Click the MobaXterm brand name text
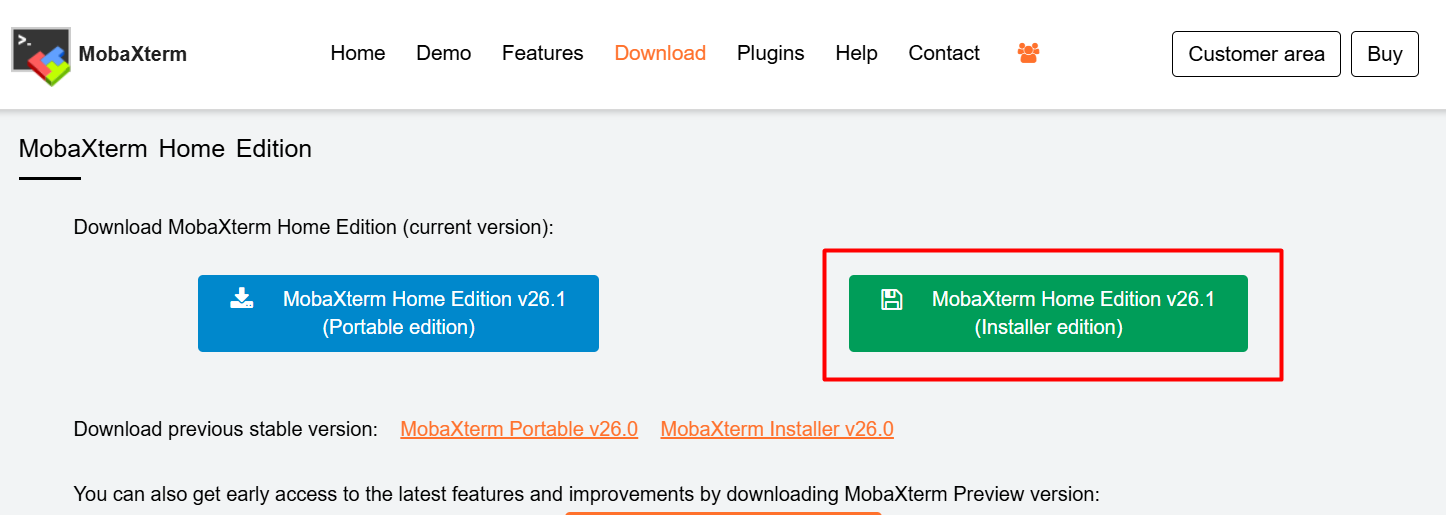Viewport: 1446px width, 515px height. 132,54
